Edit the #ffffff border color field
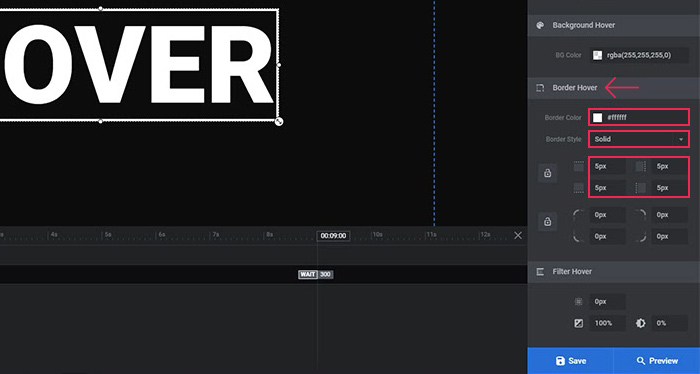The width and height of the screenshot is (700, 374). click(639, 117)
